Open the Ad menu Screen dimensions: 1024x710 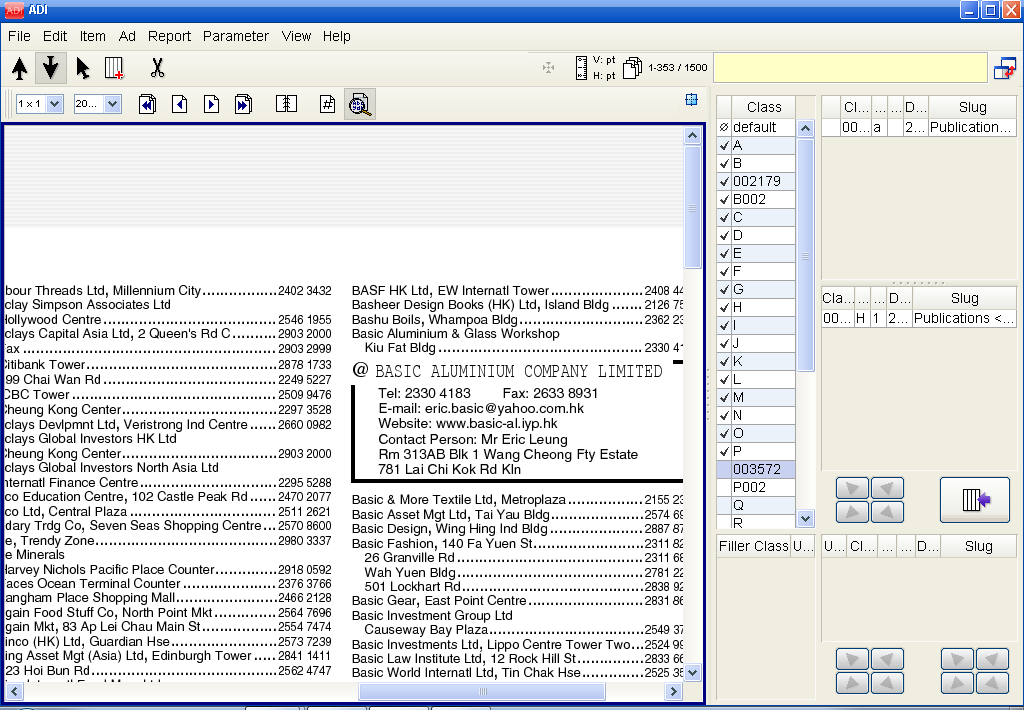(x=127, y=36)
